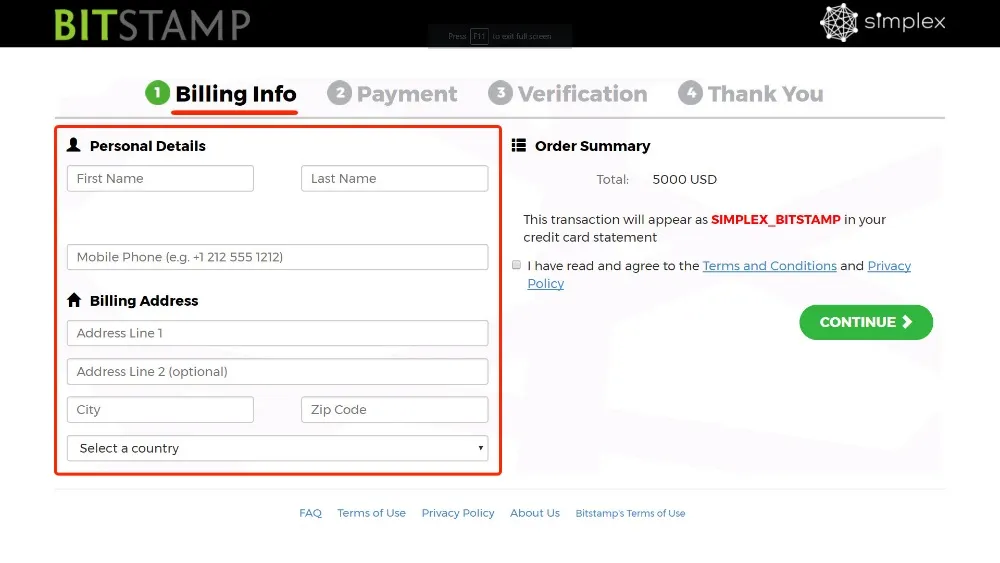Image resolution: width=1000 pixels, height=563 pixels.
Task: Focus the City field
Action: (160, 410)
